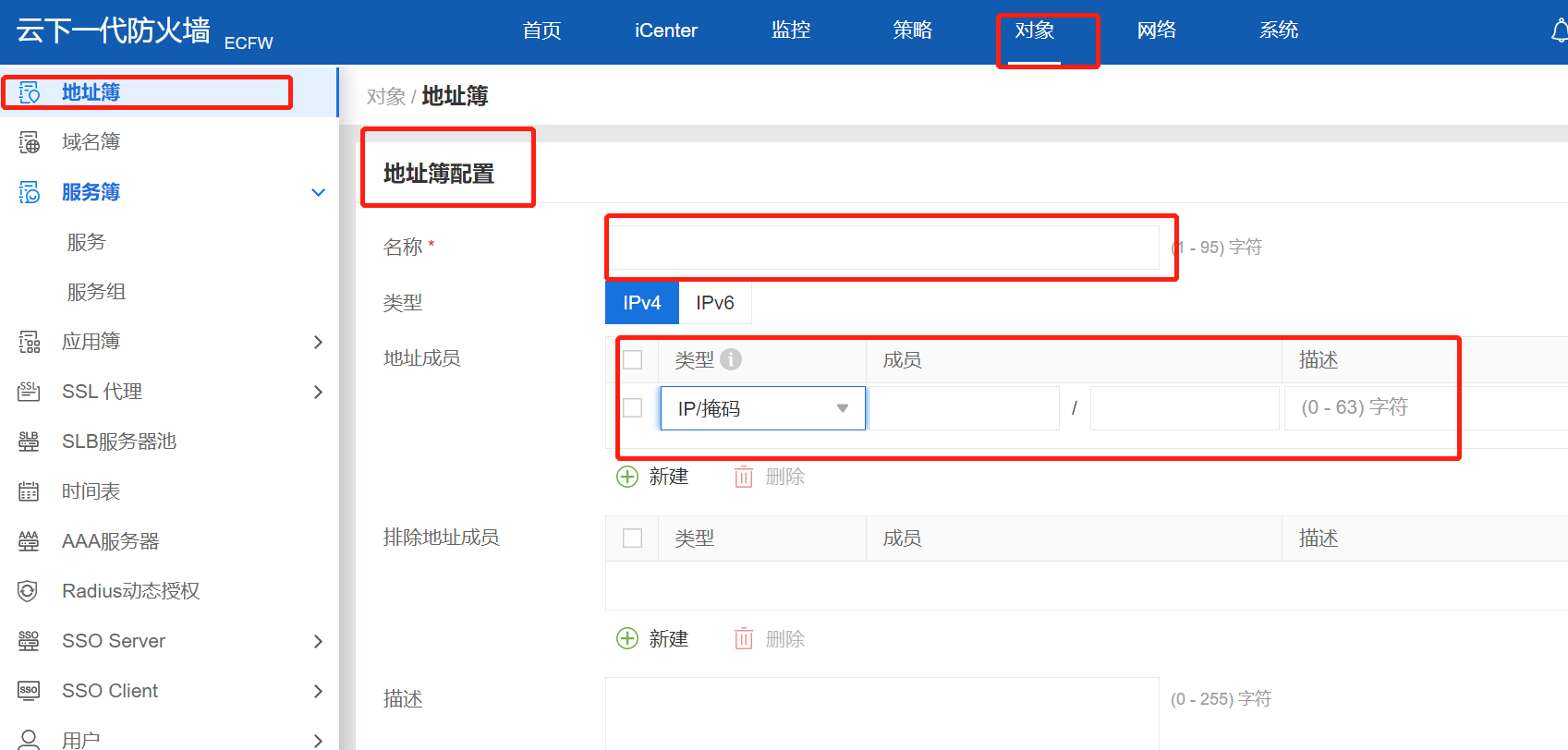
Task: Click the info icon beside 类型 header
Action: tap(731, 359)
